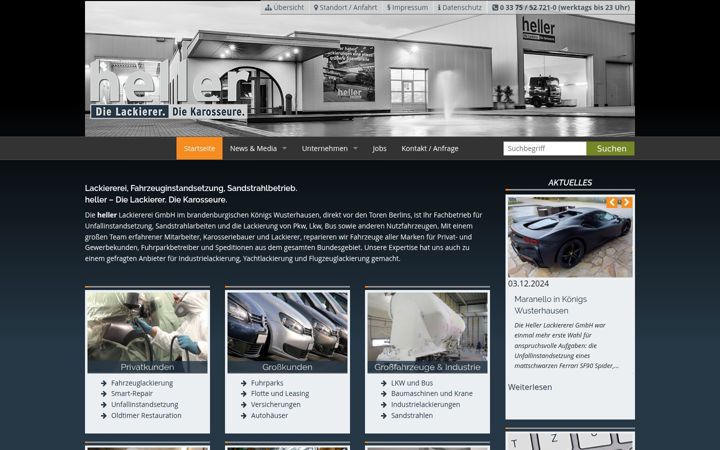Click the heller Die Lackierer logo
Image resolution: width=720 pixels, height=450 pixels.
[169, 90]
